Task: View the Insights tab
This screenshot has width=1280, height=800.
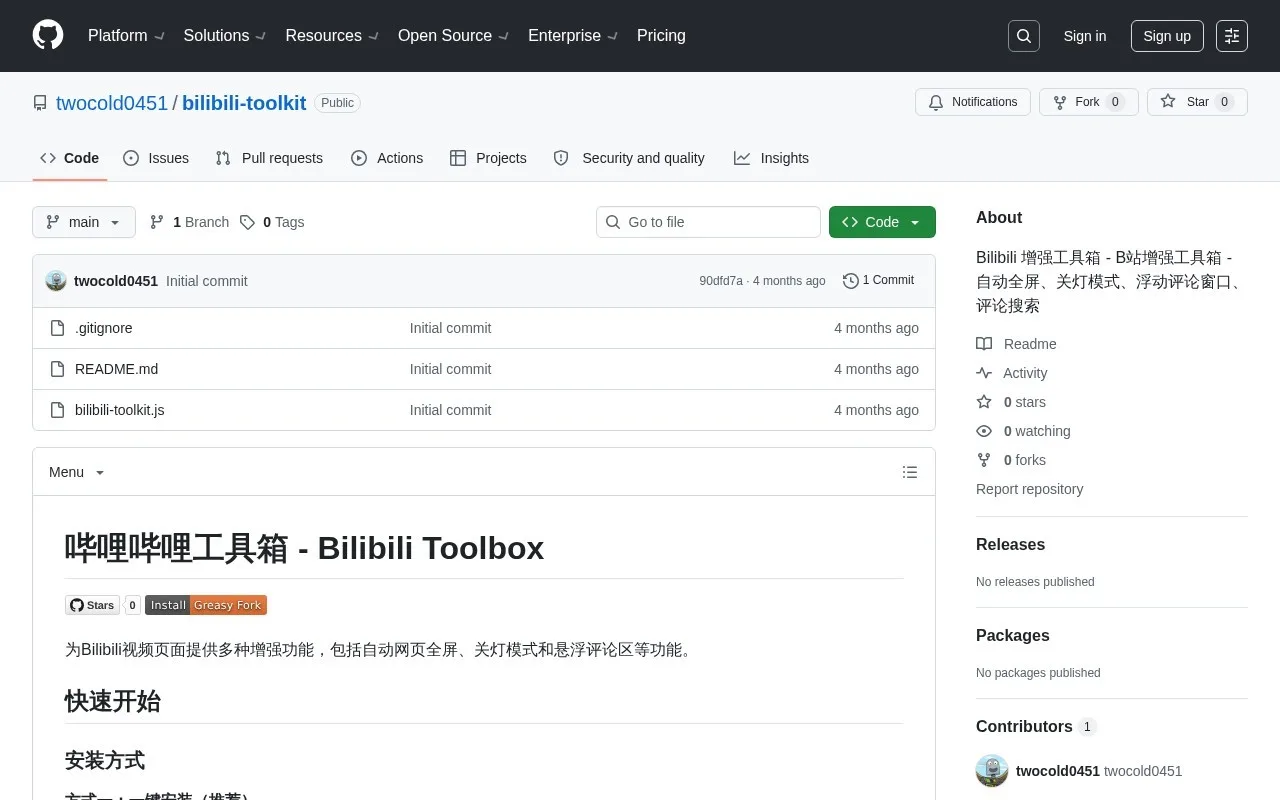Action: pyautogui.click(x=771, y=158)
